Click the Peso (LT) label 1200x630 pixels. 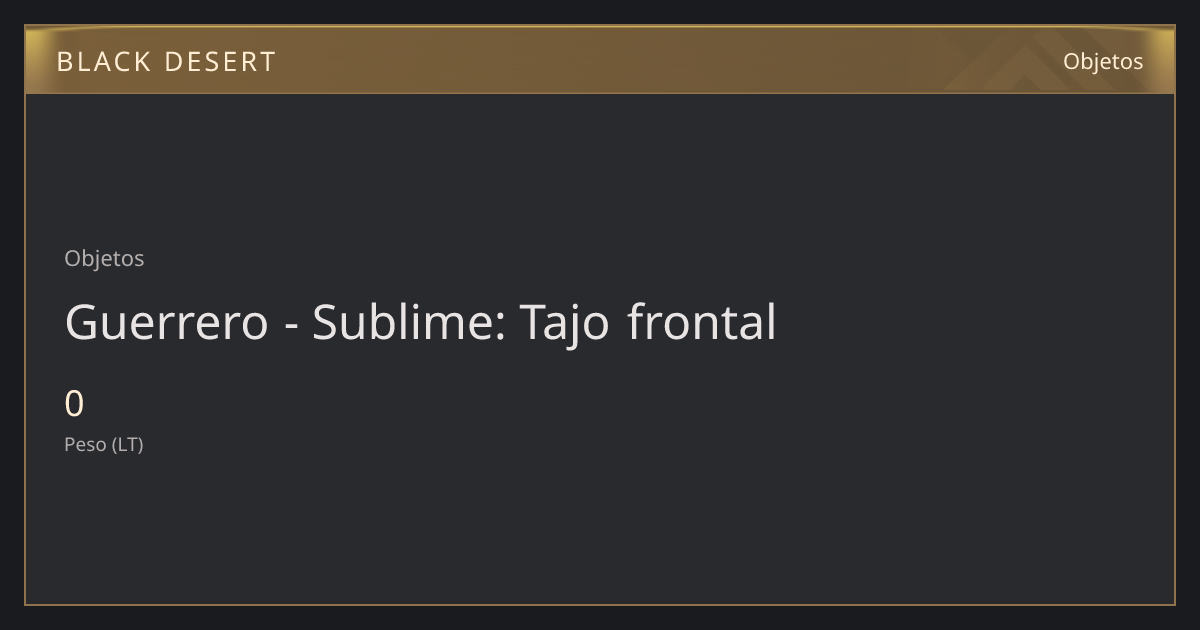(104, 444)
